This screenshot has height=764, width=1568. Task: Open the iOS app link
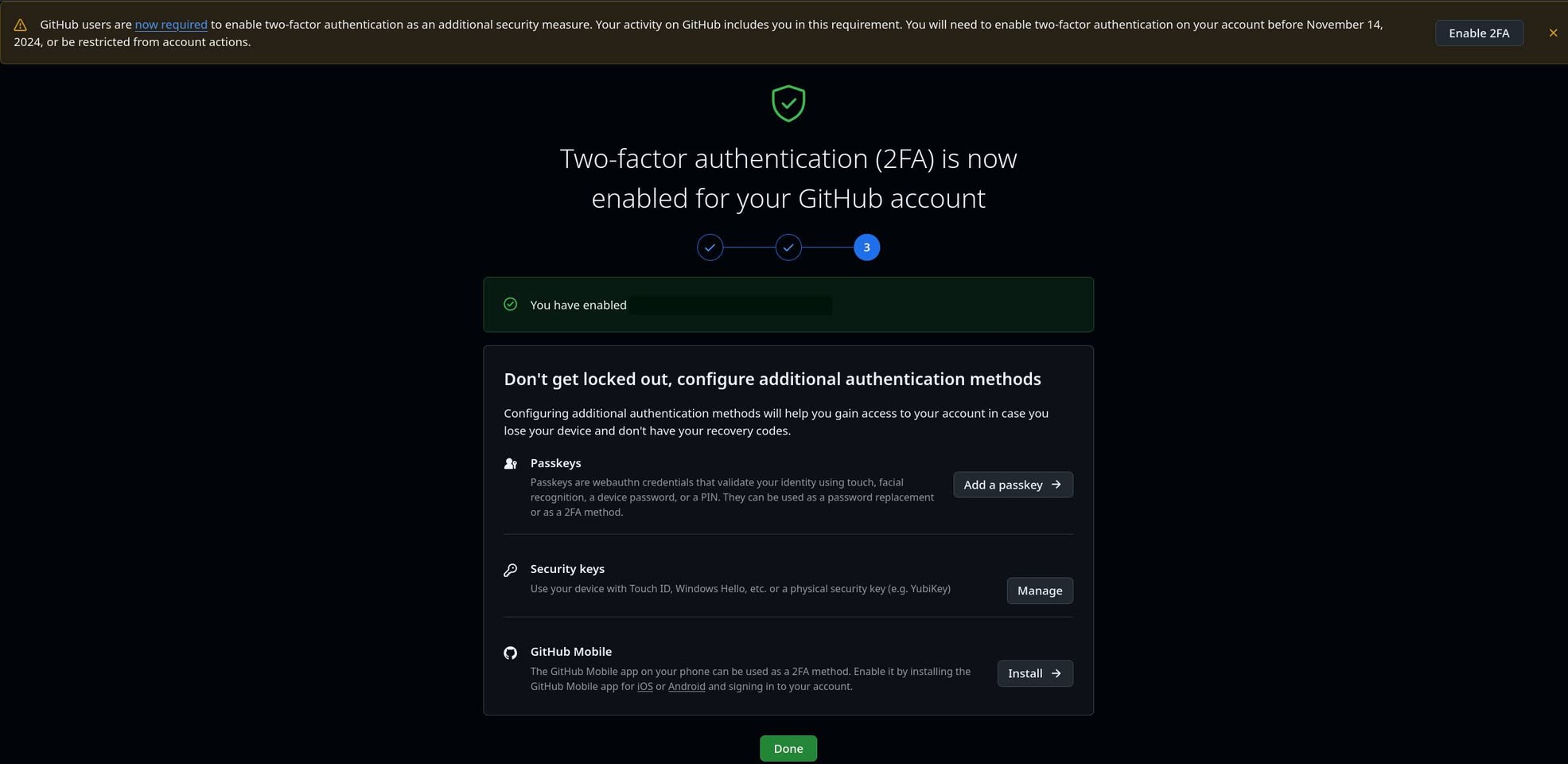[x=645, y=686]
